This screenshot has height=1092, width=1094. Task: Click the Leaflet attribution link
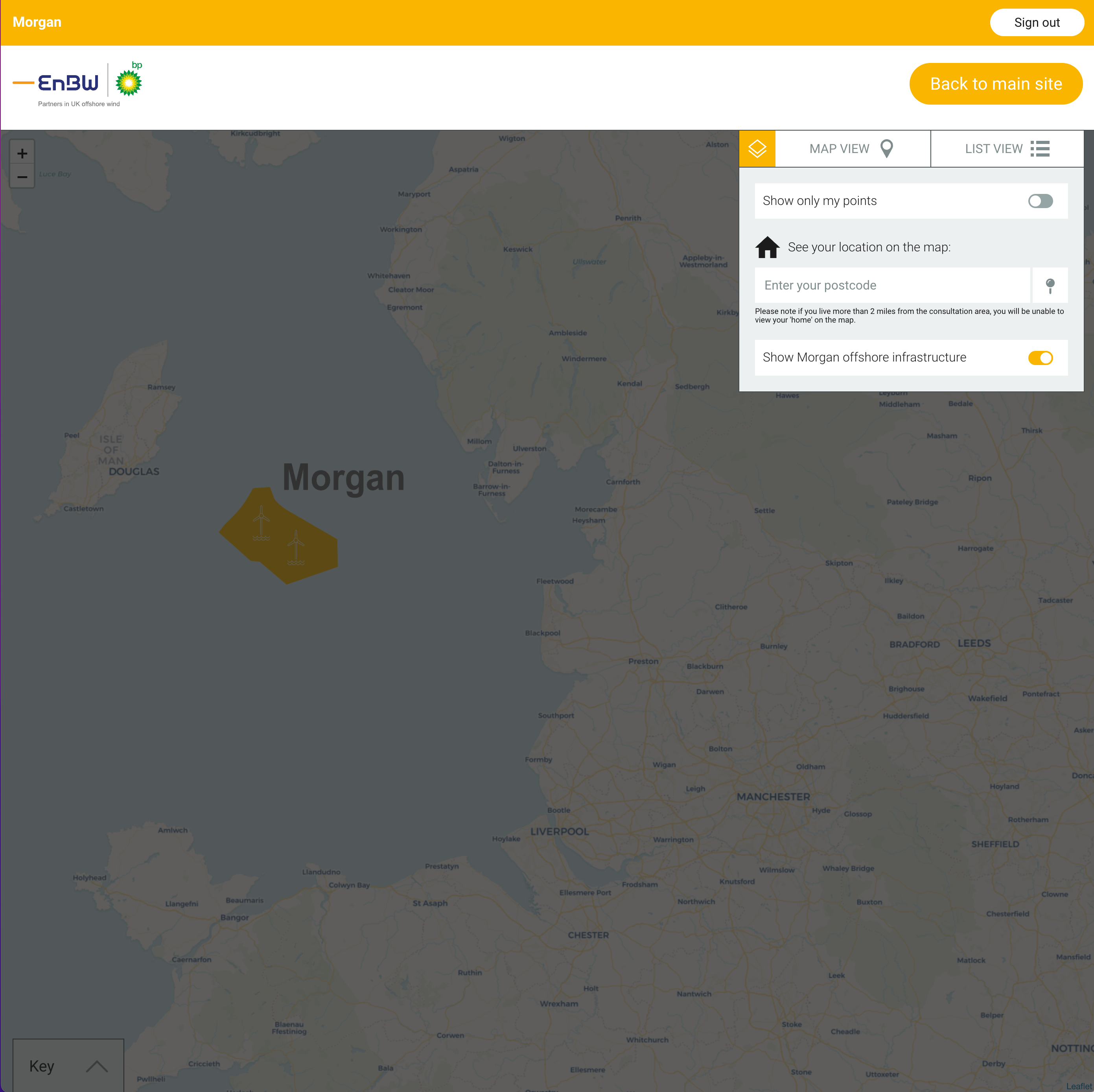1079,1086
